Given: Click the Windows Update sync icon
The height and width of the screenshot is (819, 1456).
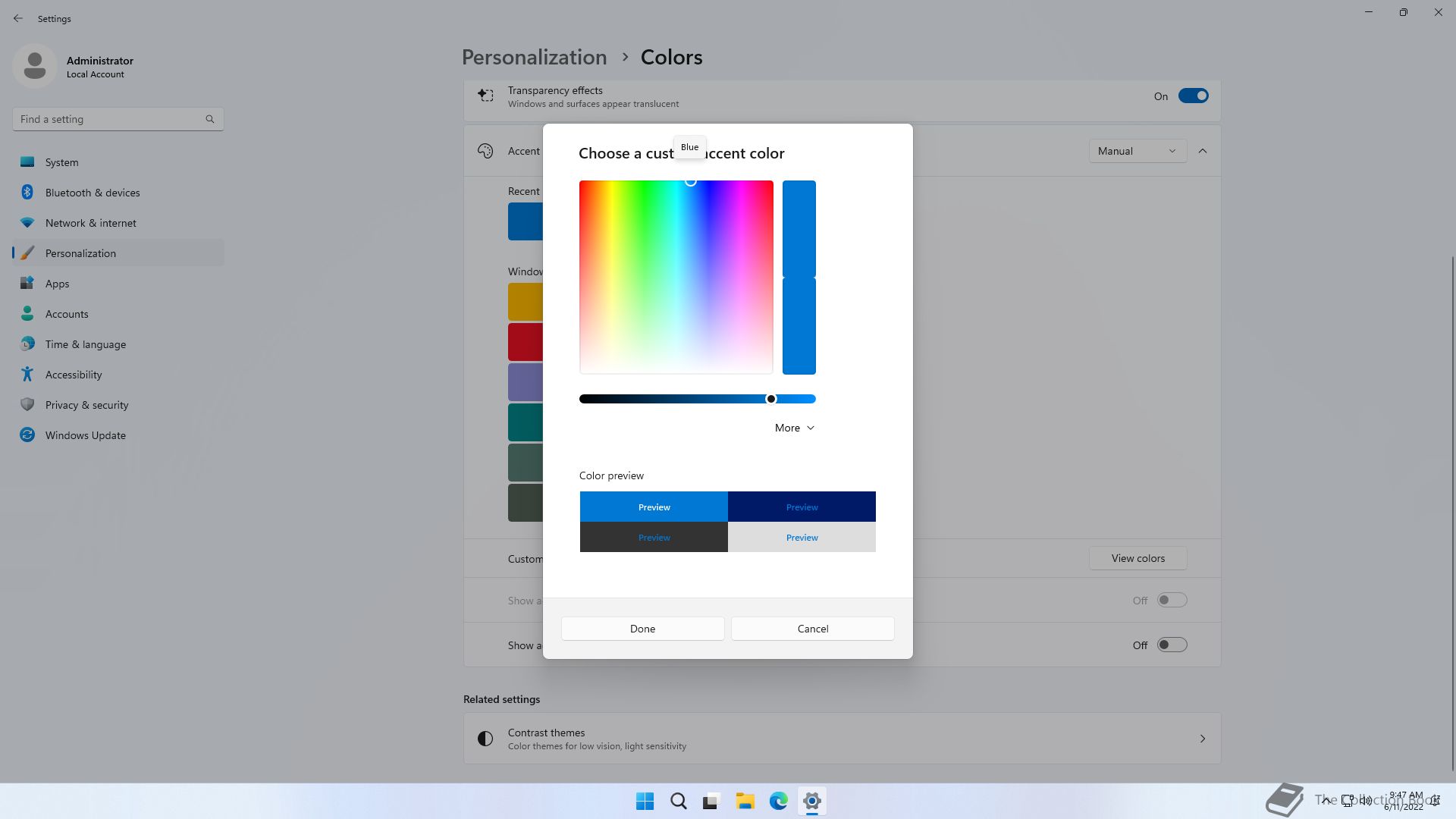Looking at the screenshot, I should 27,435.
